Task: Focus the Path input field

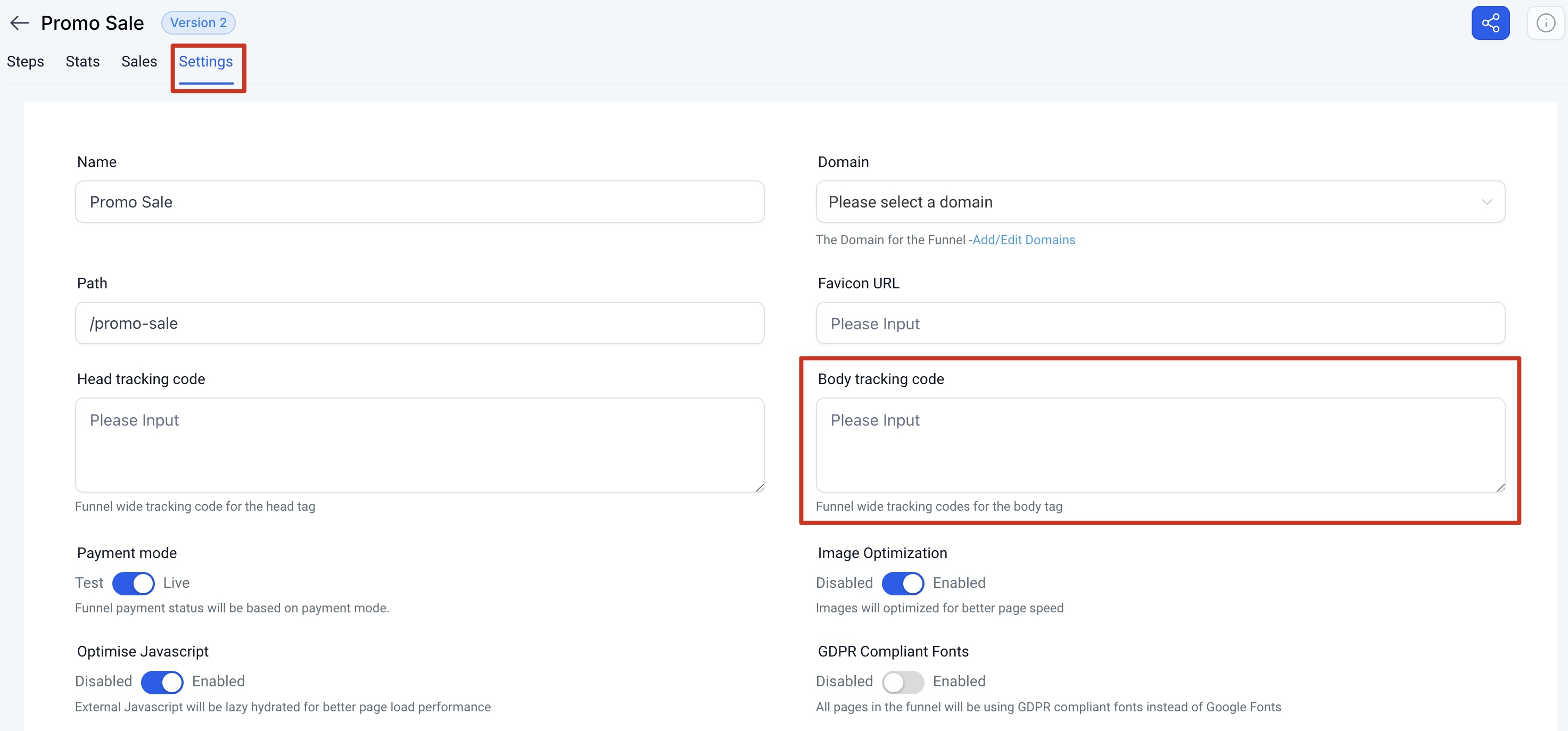Action: 419,323
